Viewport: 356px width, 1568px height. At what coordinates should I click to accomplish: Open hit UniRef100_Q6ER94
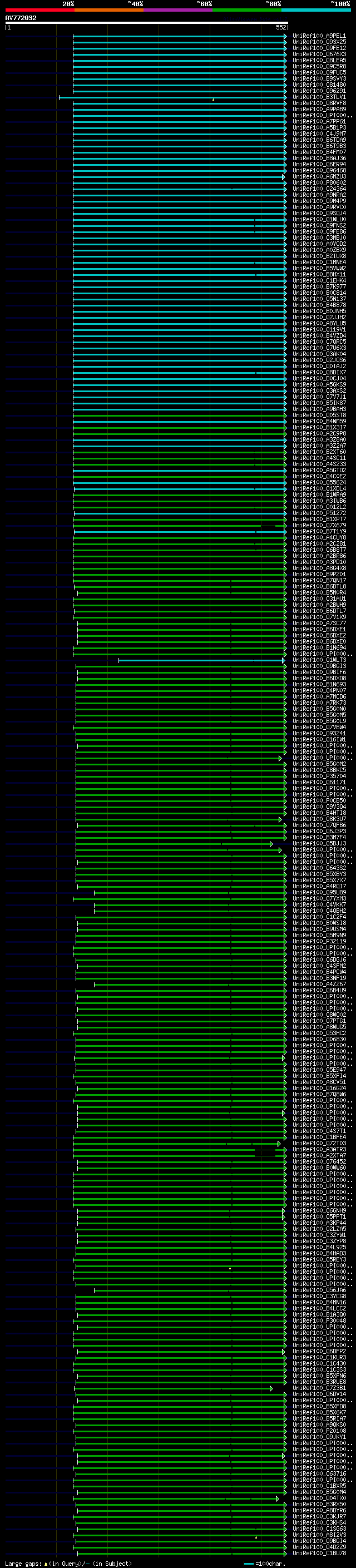click(x=319, y=164)
